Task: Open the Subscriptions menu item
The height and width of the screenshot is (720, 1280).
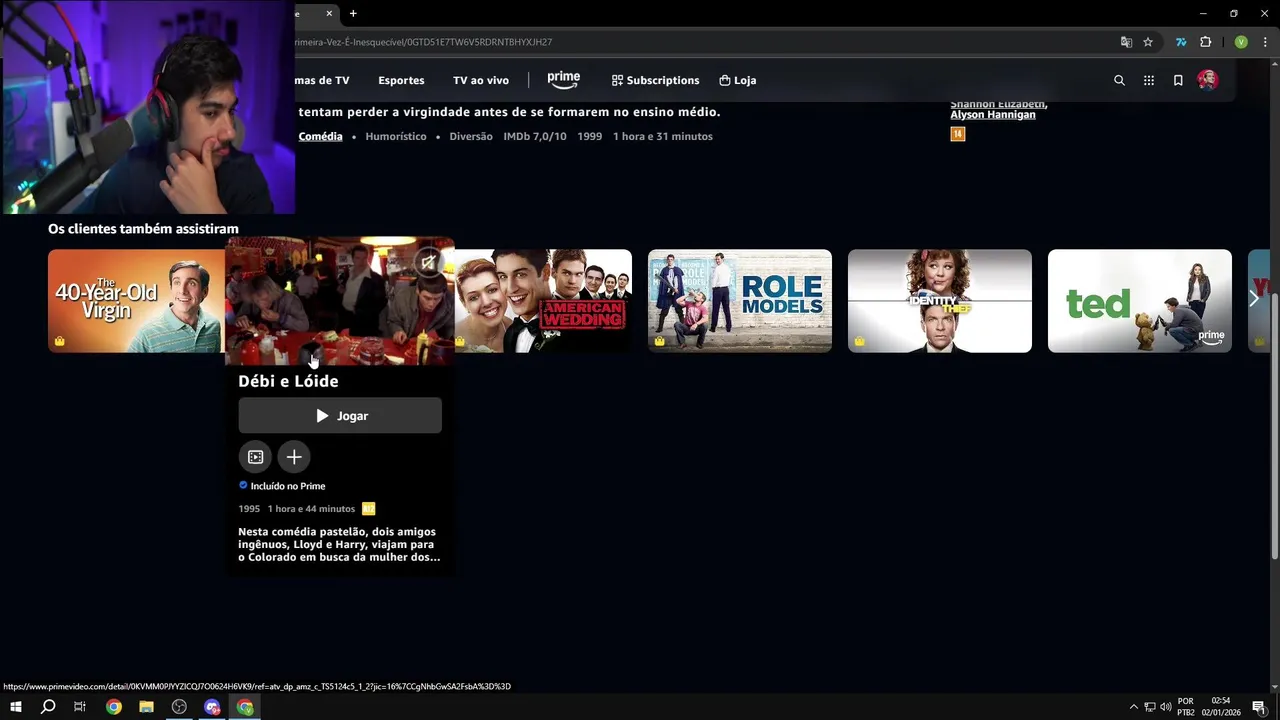Action: coord(655,80)
